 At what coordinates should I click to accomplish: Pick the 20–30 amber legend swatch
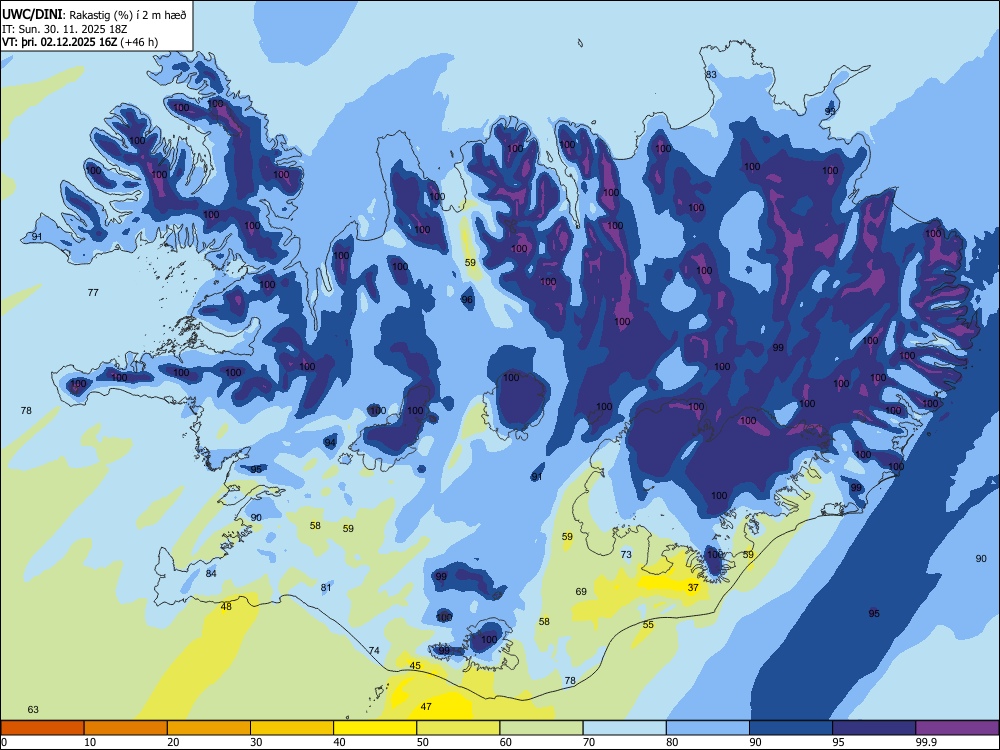click(209, 728)
